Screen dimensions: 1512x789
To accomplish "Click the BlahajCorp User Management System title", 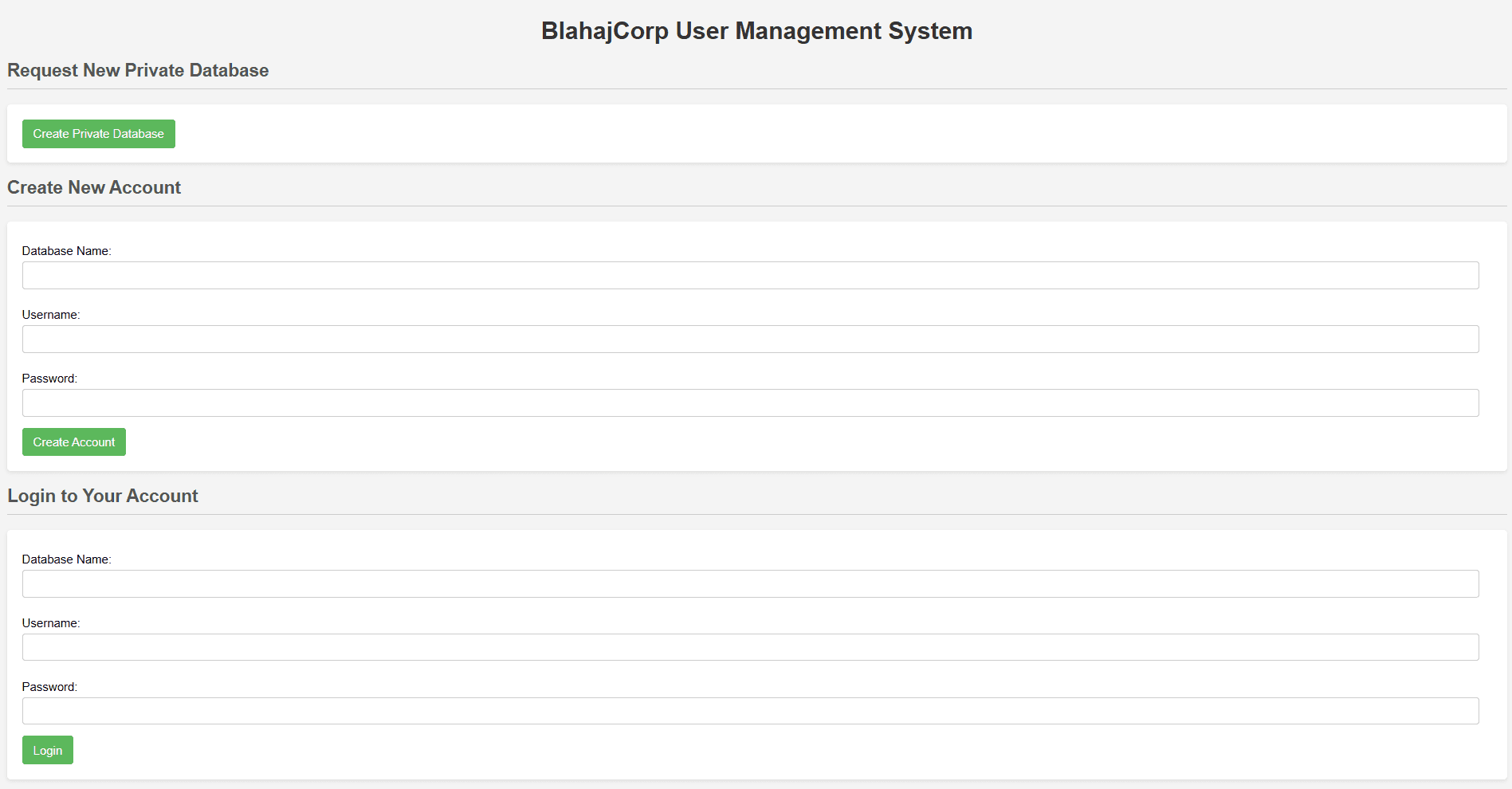I will [x=756, y=31].
